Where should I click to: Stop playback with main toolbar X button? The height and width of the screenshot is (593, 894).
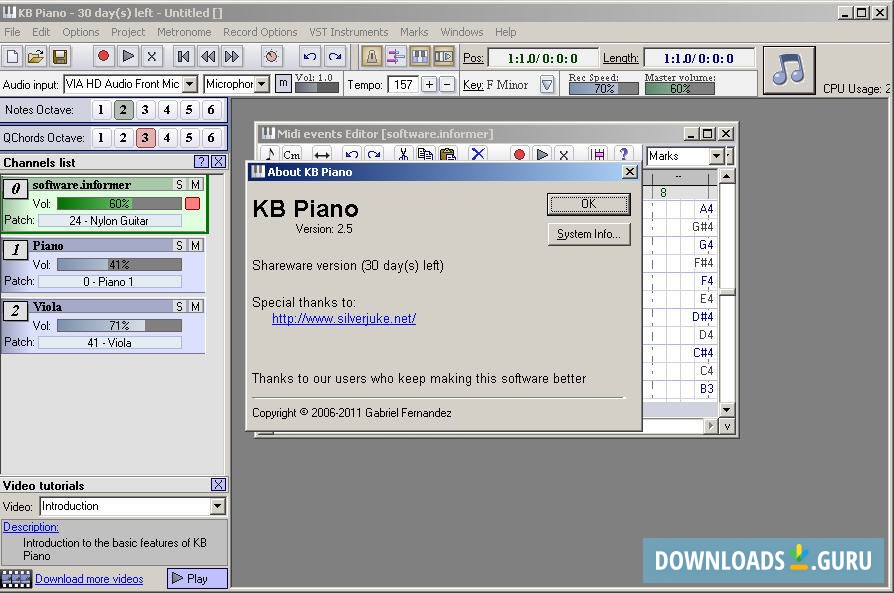coord(152,56)
